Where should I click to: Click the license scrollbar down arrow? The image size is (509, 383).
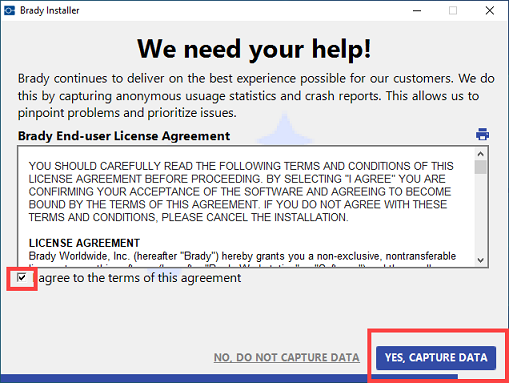[480, 260]
